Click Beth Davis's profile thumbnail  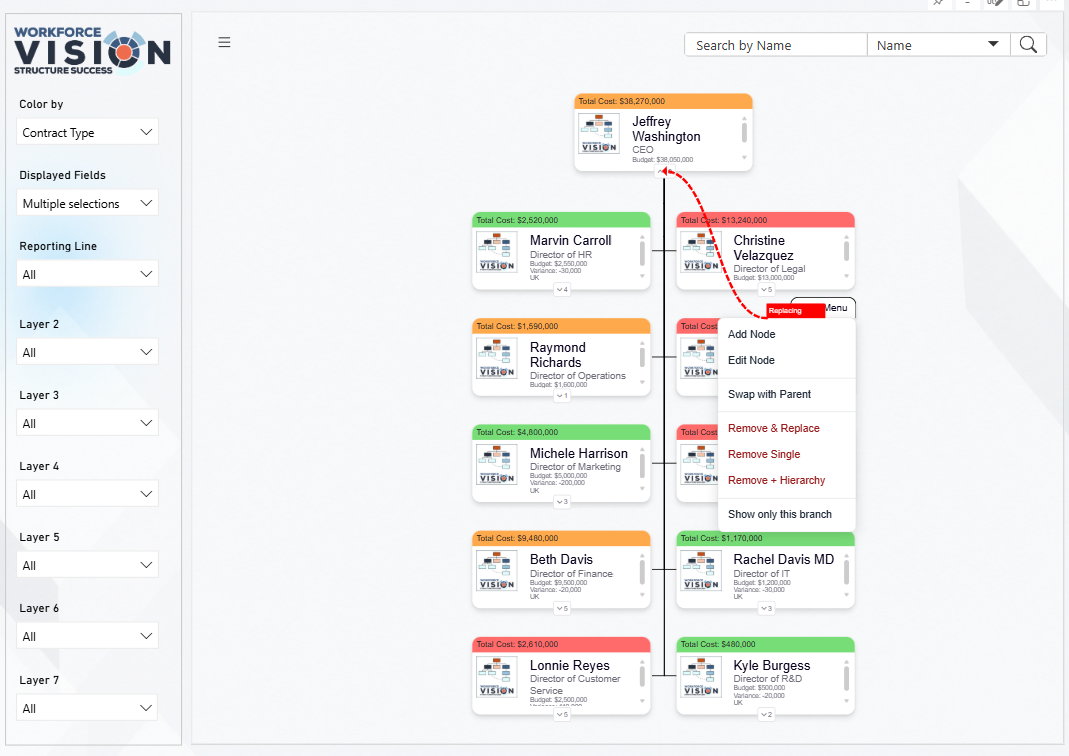[497, 571]
